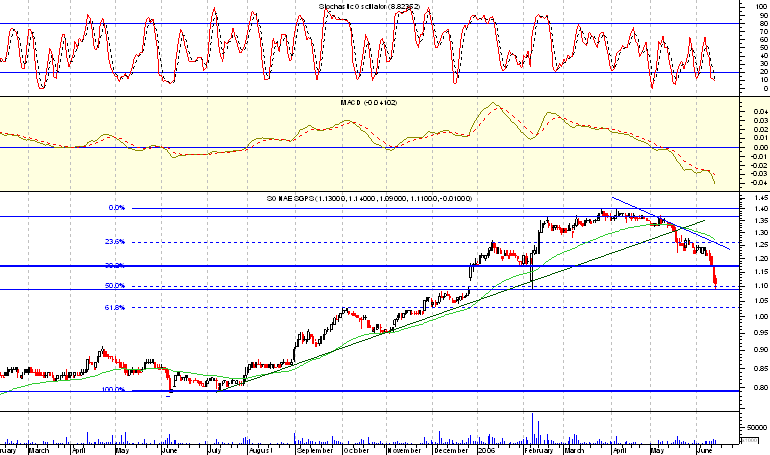770x455 pixels.
Task: Click the November month label
Action: [x=404, y=450]
